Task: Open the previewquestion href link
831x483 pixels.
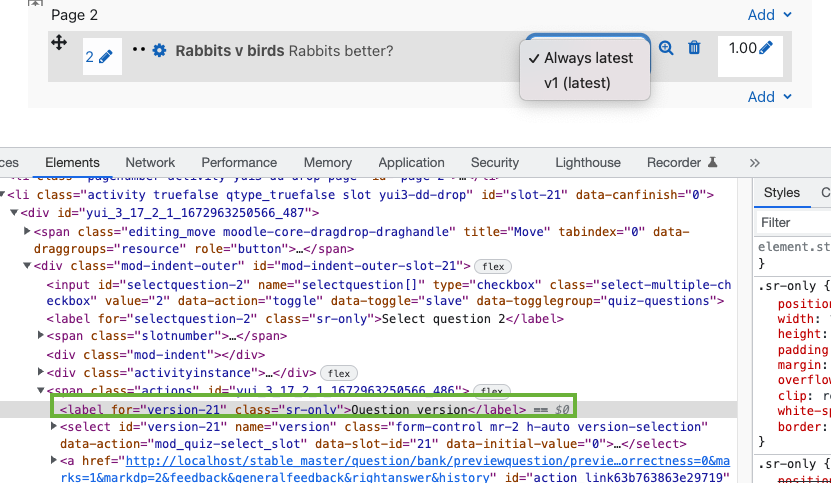Action: [x=428, y=461]
